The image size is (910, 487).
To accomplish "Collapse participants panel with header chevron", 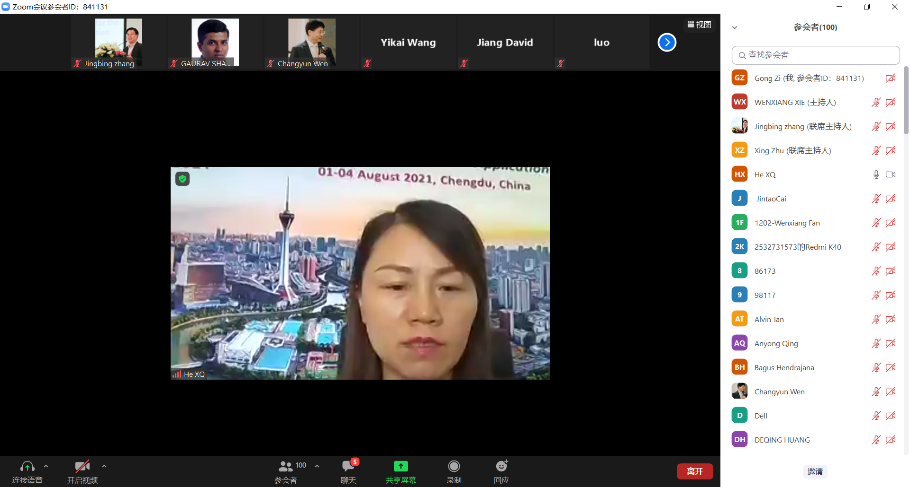I will point(735,27).
